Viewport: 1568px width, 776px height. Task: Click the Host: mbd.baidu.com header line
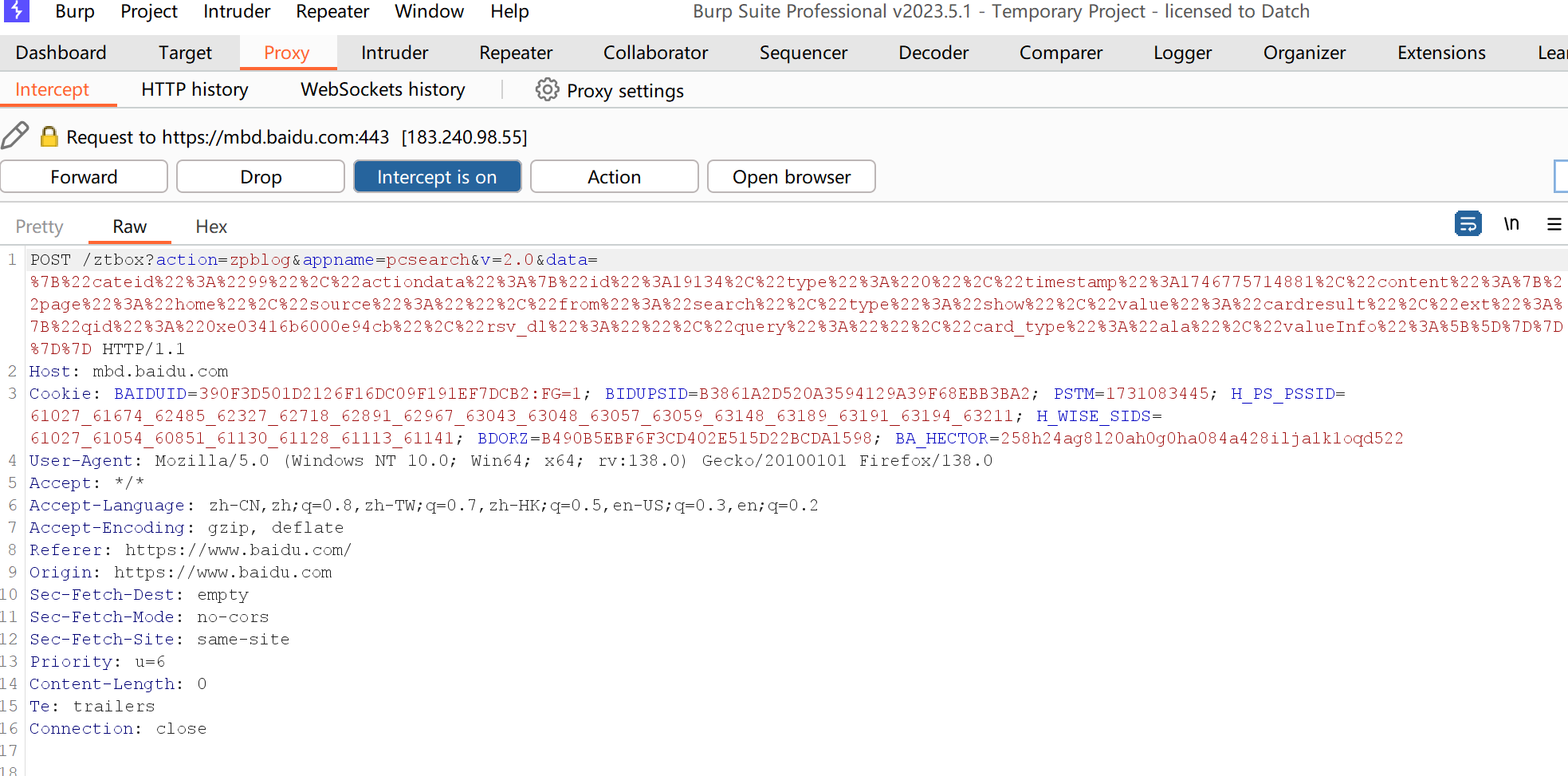click(x=128, y=371)
